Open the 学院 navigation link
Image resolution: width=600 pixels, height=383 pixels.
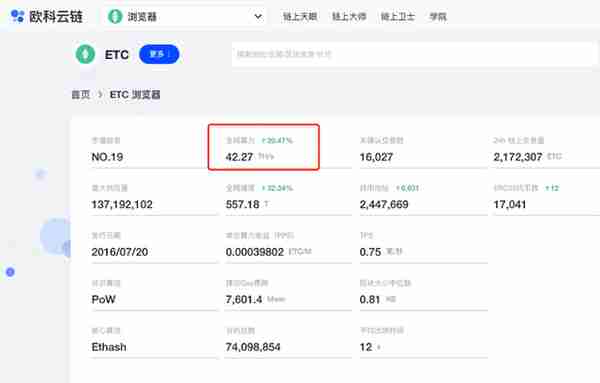click(x=438, y=16)
